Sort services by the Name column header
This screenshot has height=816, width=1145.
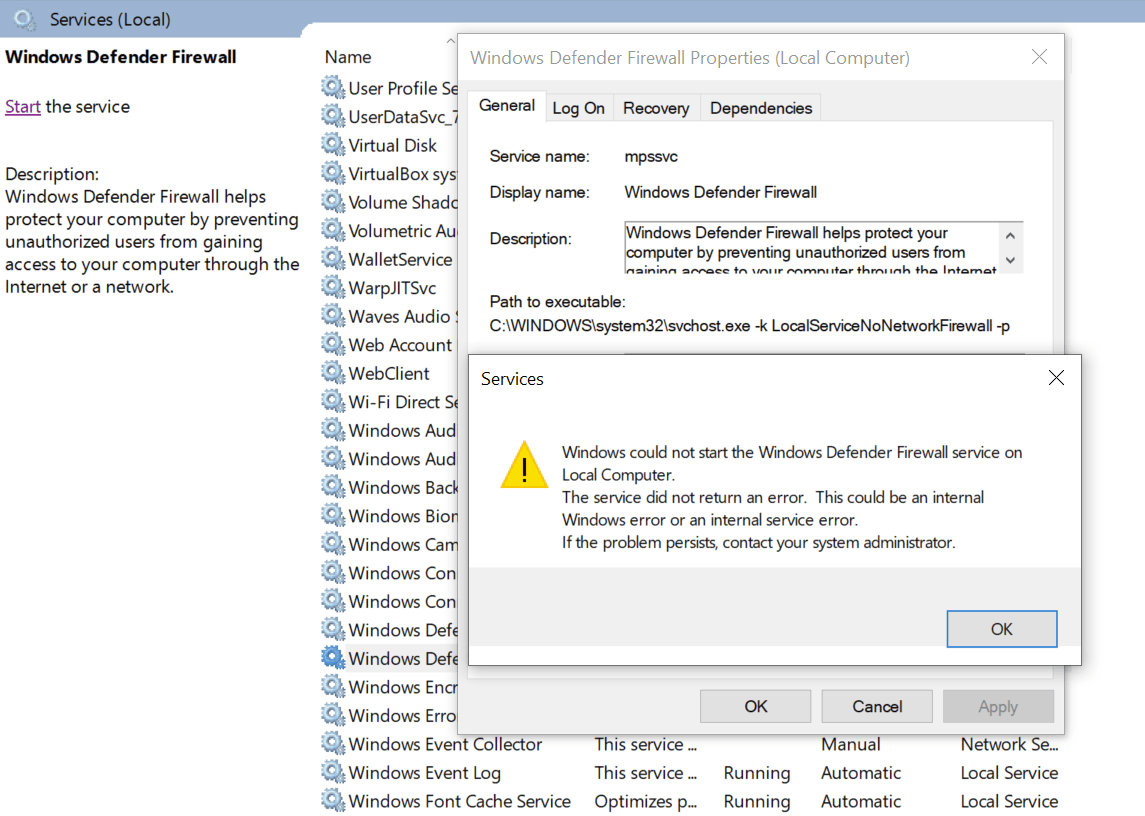point(348,57)
